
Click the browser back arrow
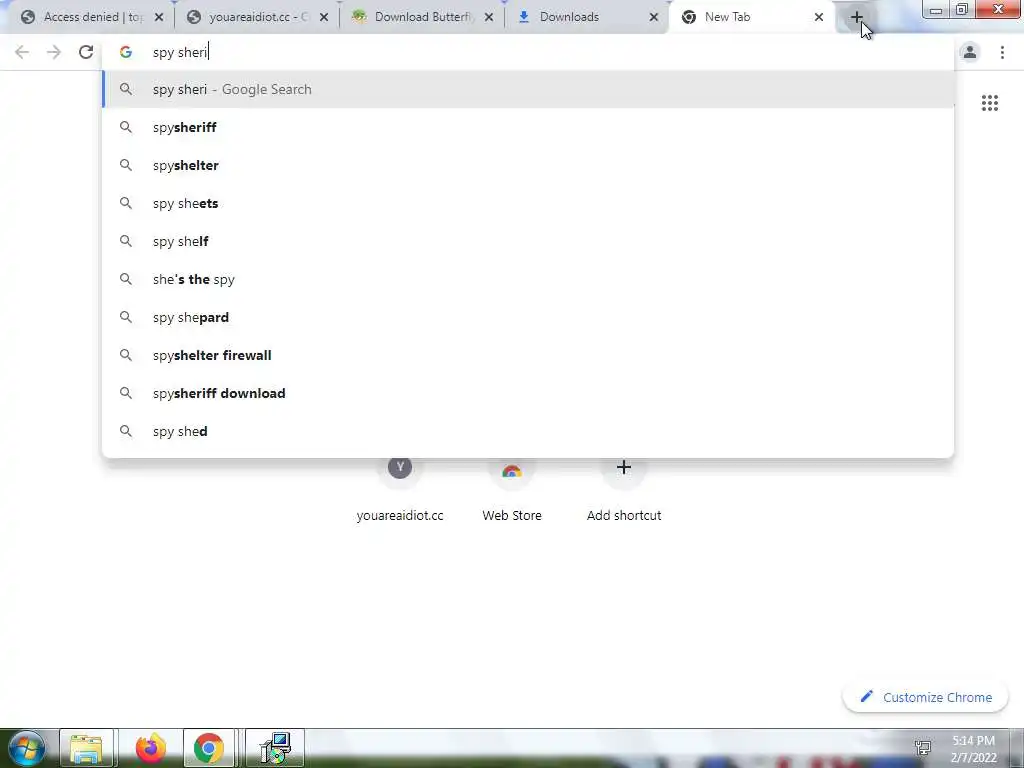pyautogui.click(x=22, y=52)
